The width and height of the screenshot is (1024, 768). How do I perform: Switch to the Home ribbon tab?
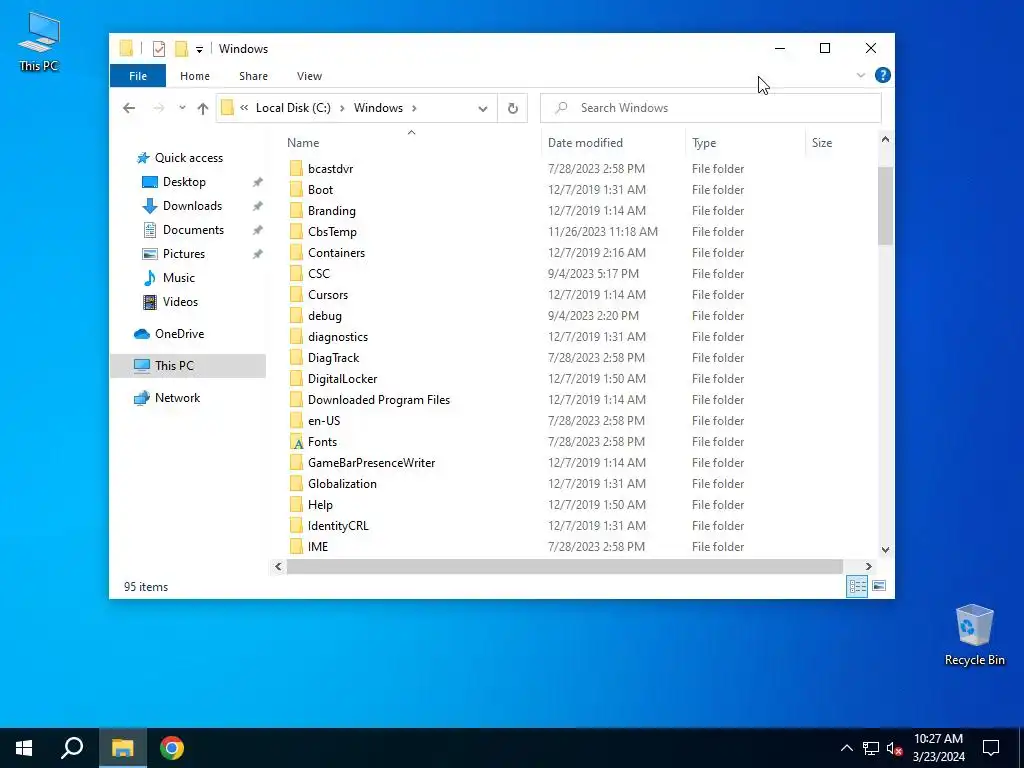pyautogui.click(x=195, y=76)
